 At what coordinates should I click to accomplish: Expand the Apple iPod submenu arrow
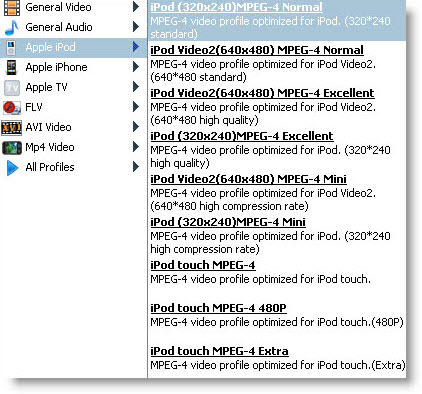click(136, 46)
